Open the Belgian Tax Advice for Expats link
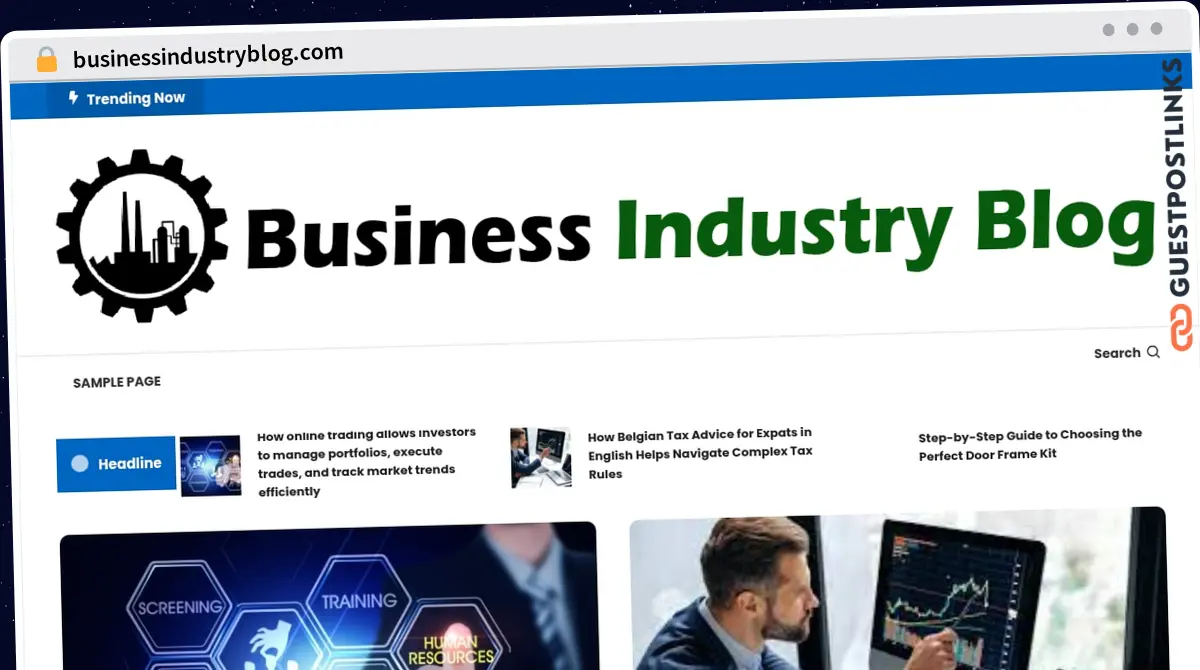Screen dimensions: 1200x670 tap(700, 453)
